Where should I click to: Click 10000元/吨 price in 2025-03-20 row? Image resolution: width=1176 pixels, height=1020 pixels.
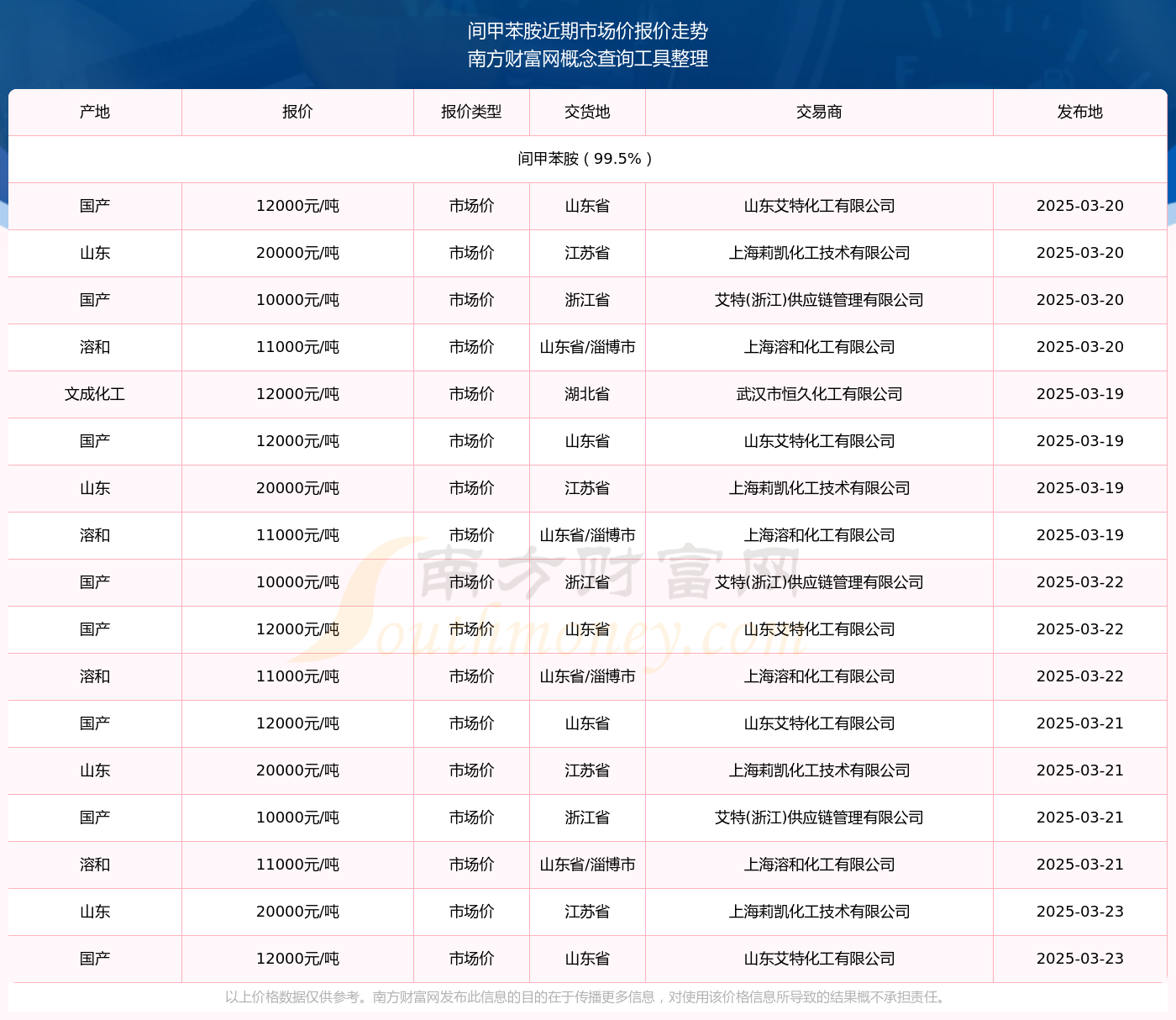click(x=297, y=300)
